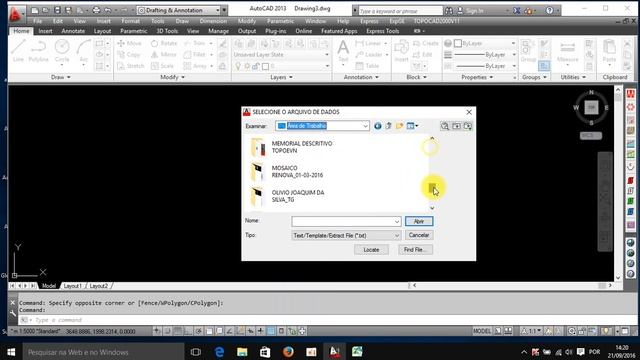Click the MODEL button in the status bar
Screen dimensions: 640x360
click(x=482, y=331)
